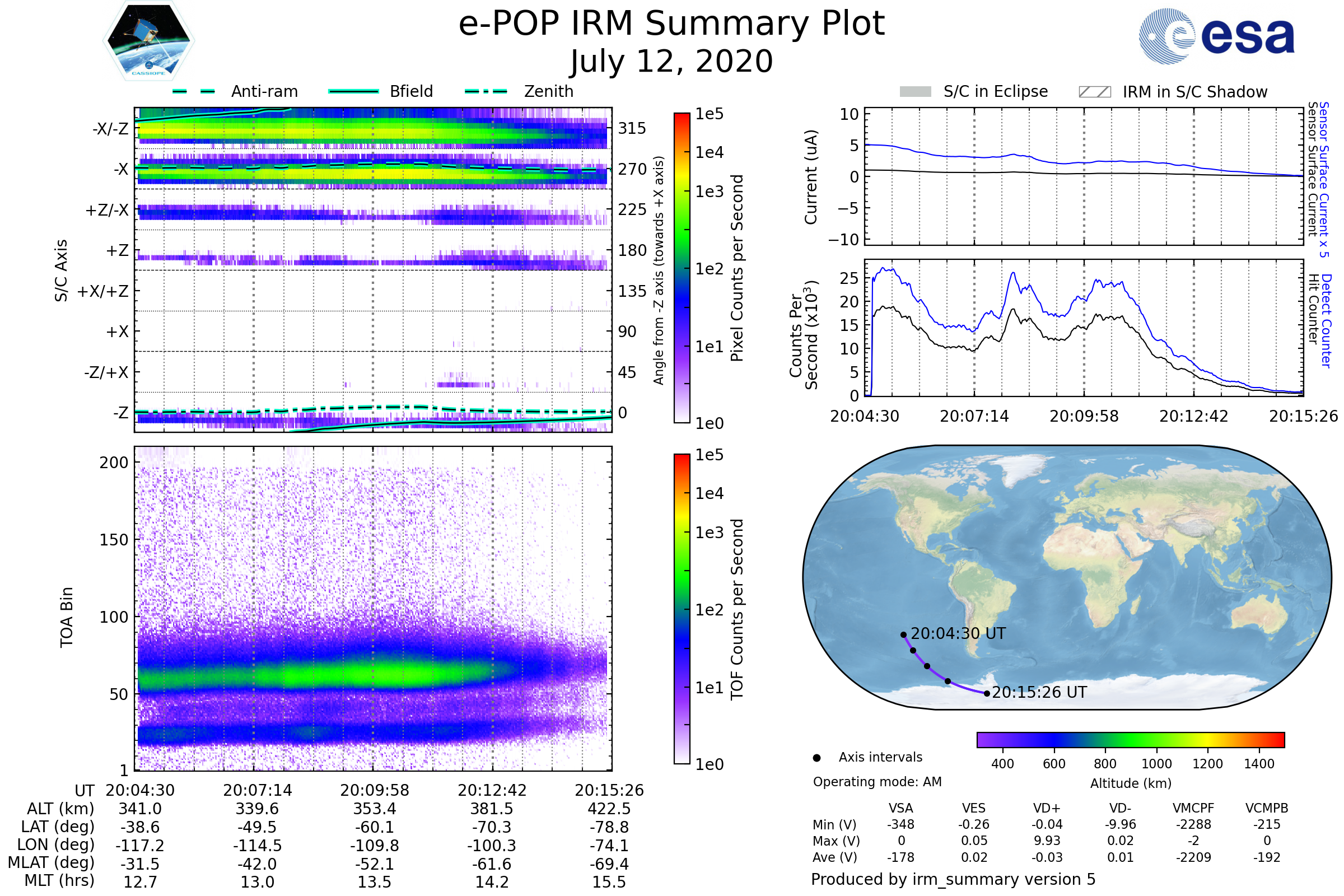Click the Operating mode: AM text
1344x896 pixels.
click(x=877, y=782)
